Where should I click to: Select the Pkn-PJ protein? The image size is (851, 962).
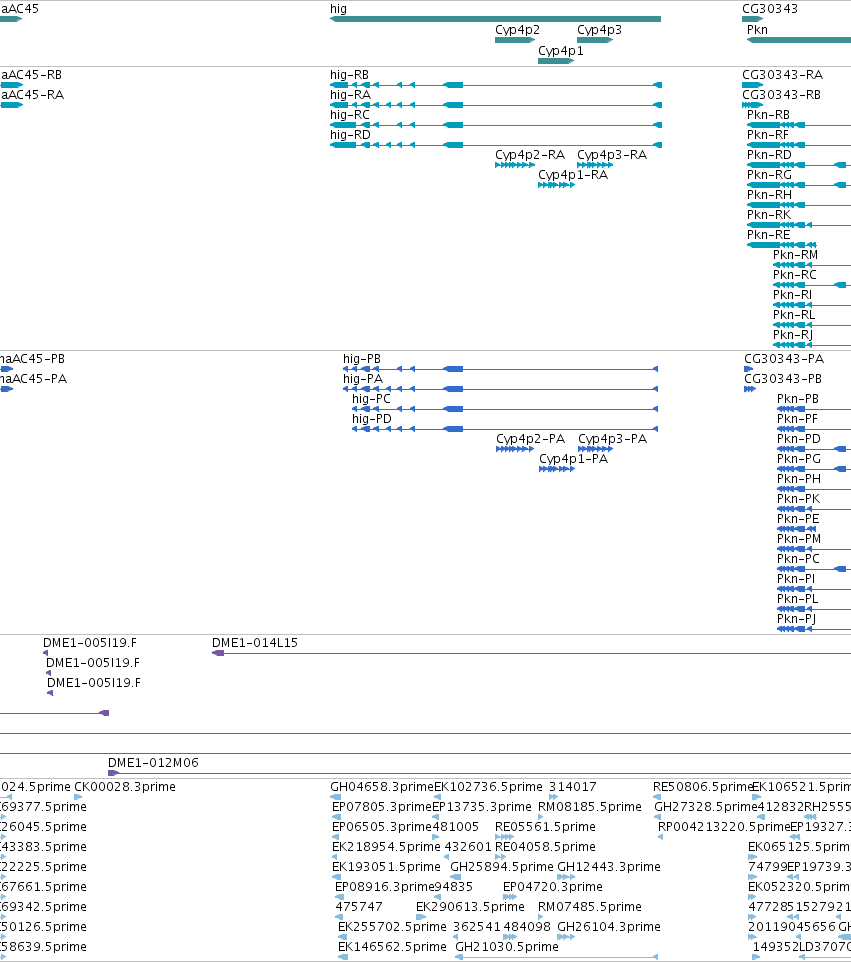pos(796,619)
